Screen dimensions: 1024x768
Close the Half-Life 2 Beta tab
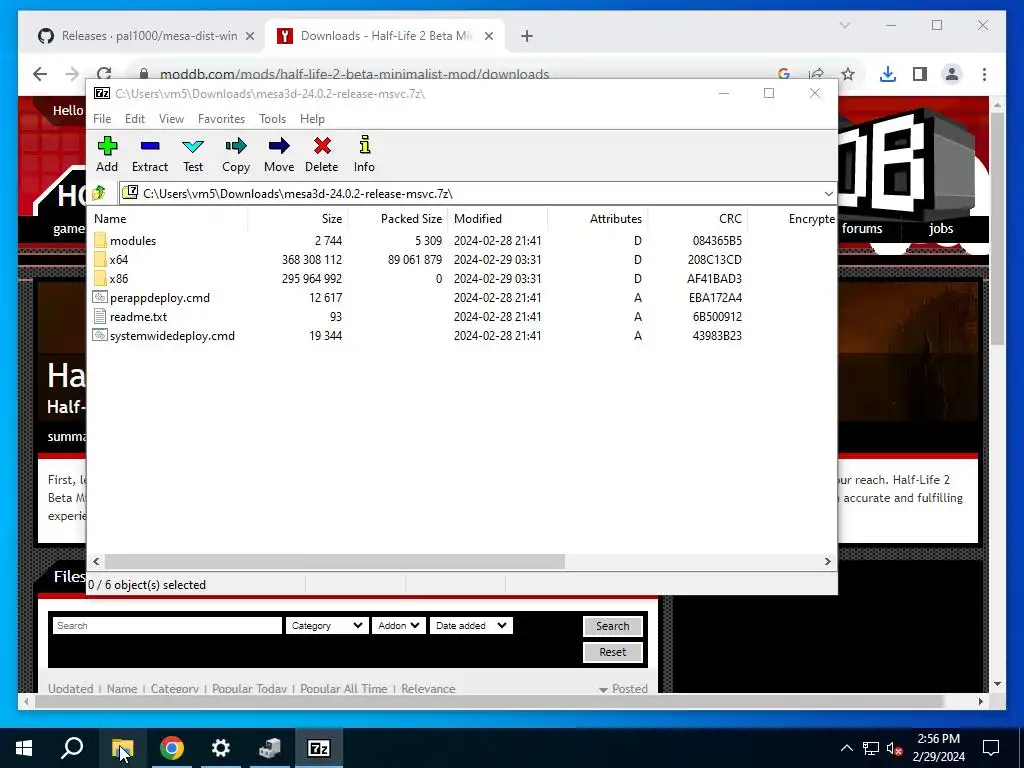488,37
